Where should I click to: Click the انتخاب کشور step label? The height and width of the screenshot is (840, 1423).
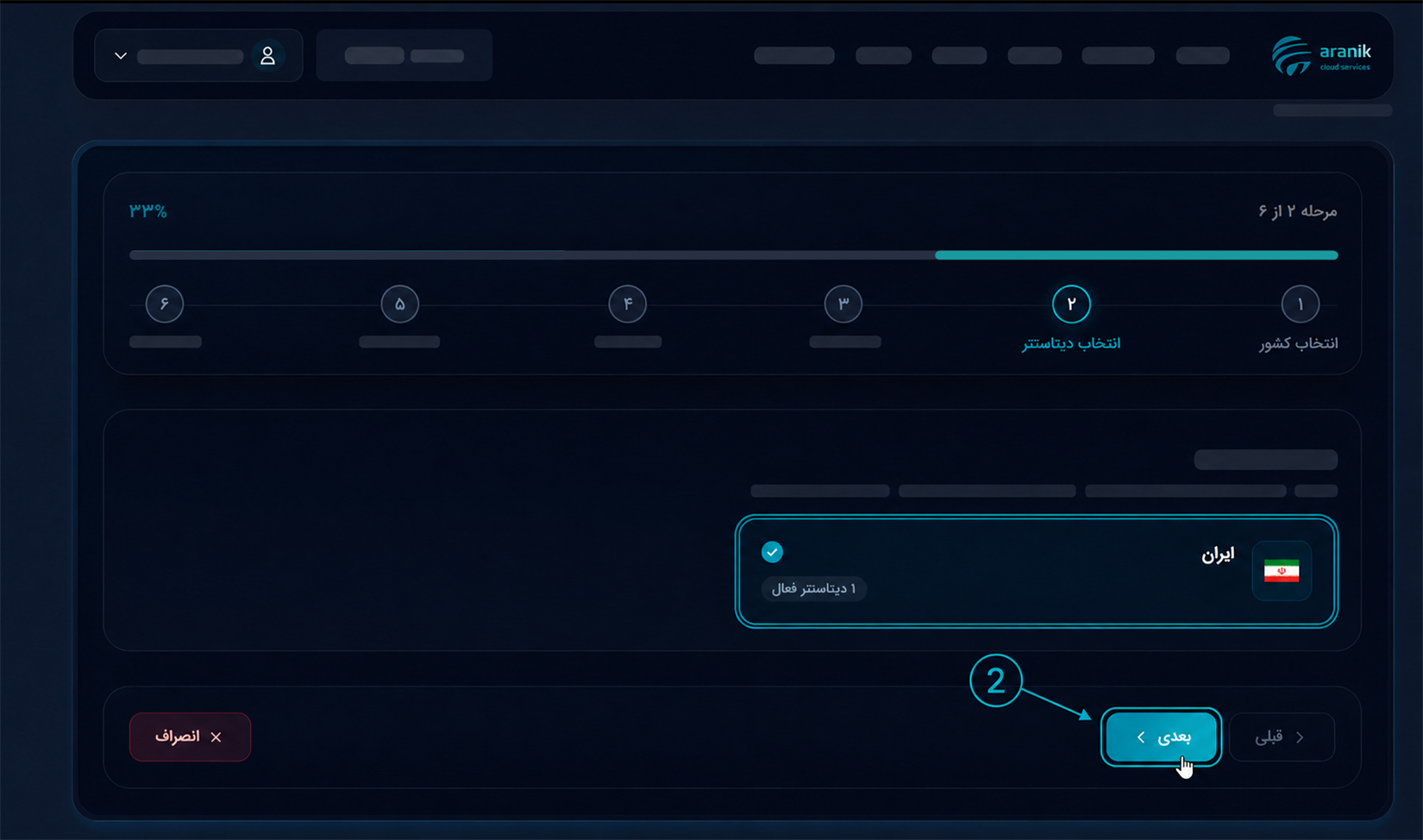pyautogui.click(x=1298, y=343)
